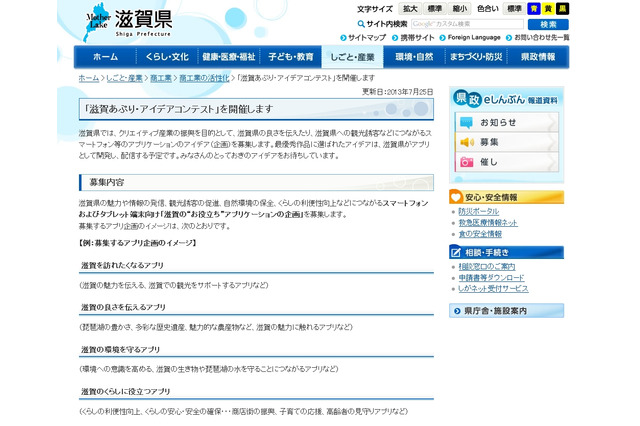Image resolution: width=640 pixels, height=426 pixels.
Task: Click the 商工業 breadcrumb link
Action: tap(161, 78)
